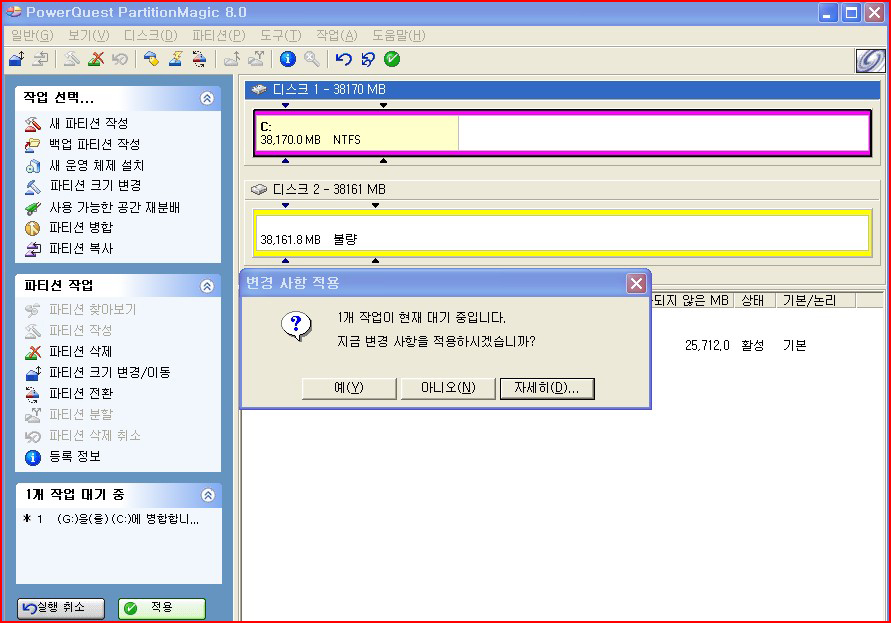Click the 상태 column header
891x623 pixels.
[x=754, y=300]
